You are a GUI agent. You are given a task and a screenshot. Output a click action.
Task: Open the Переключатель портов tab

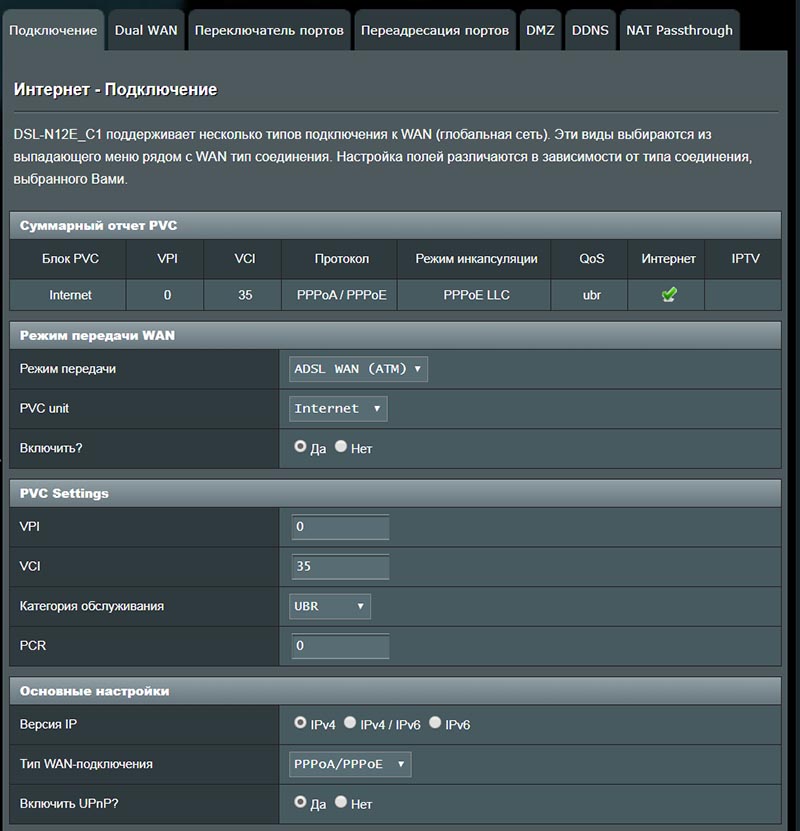[x=269, y=30]
